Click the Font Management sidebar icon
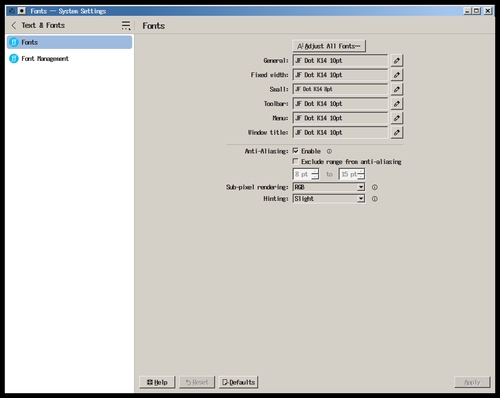Screen dimensions: 500x398 click(14, 59)
